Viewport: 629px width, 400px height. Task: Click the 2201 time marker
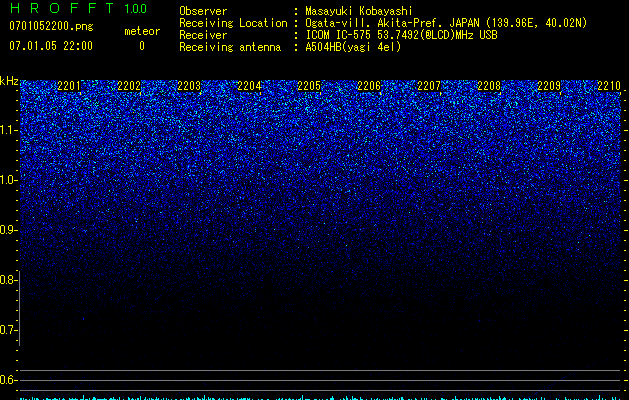tap(69, 86)
